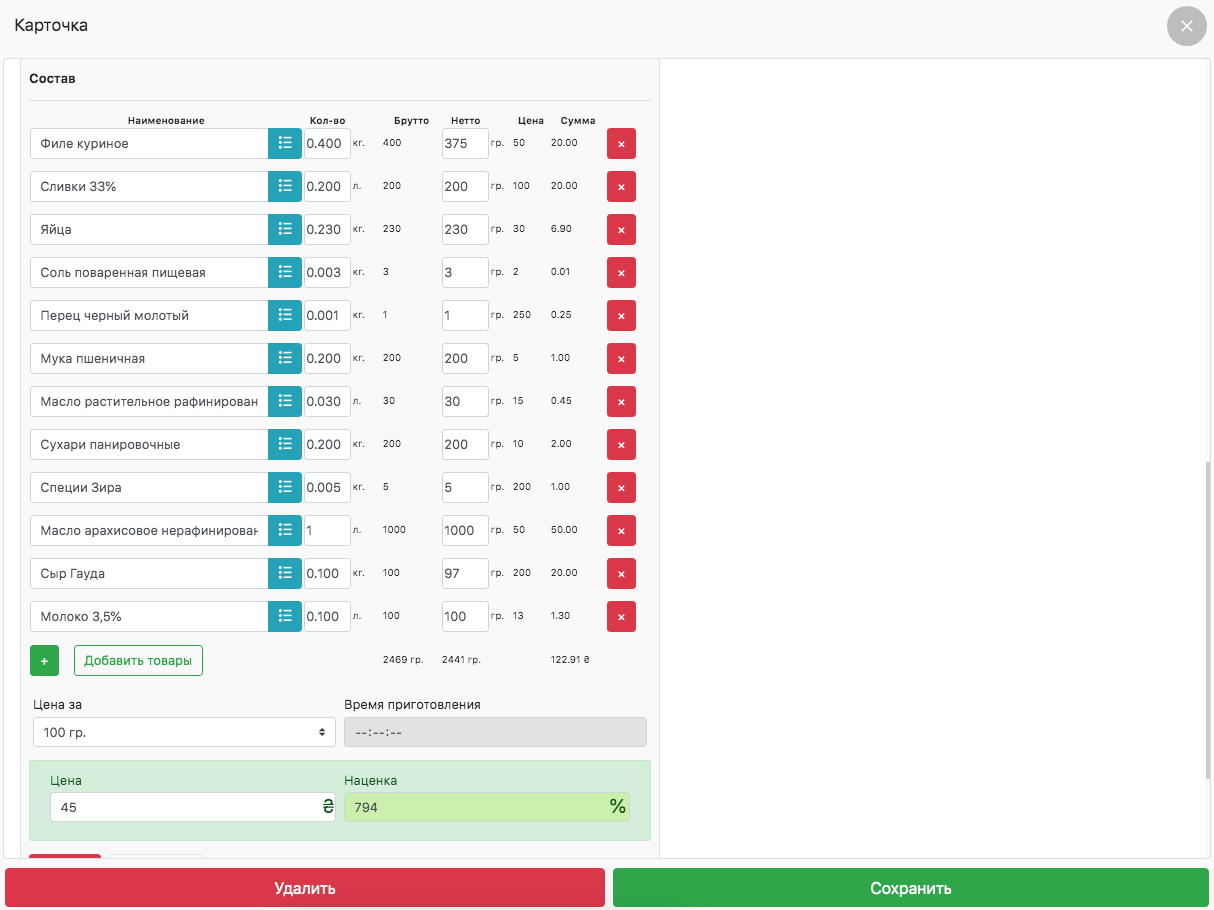This screenshot has width=1214, height=910.
Task: Edit quantity field for Масло арахисовое
Action: click(x=327, y=530)
